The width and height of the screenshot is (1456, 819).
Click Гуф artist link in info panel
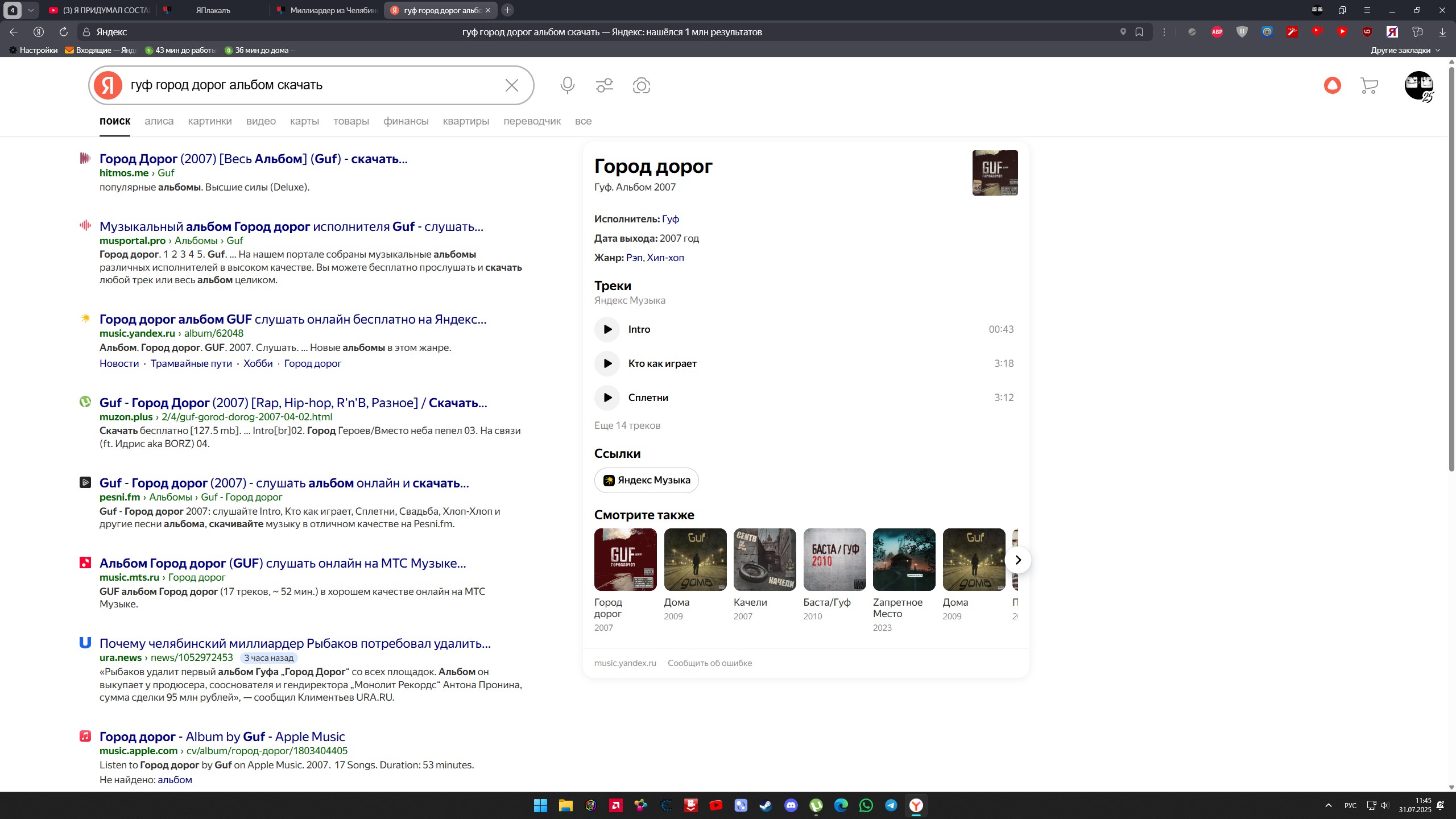pyautogui.click(x=671, y=219)
